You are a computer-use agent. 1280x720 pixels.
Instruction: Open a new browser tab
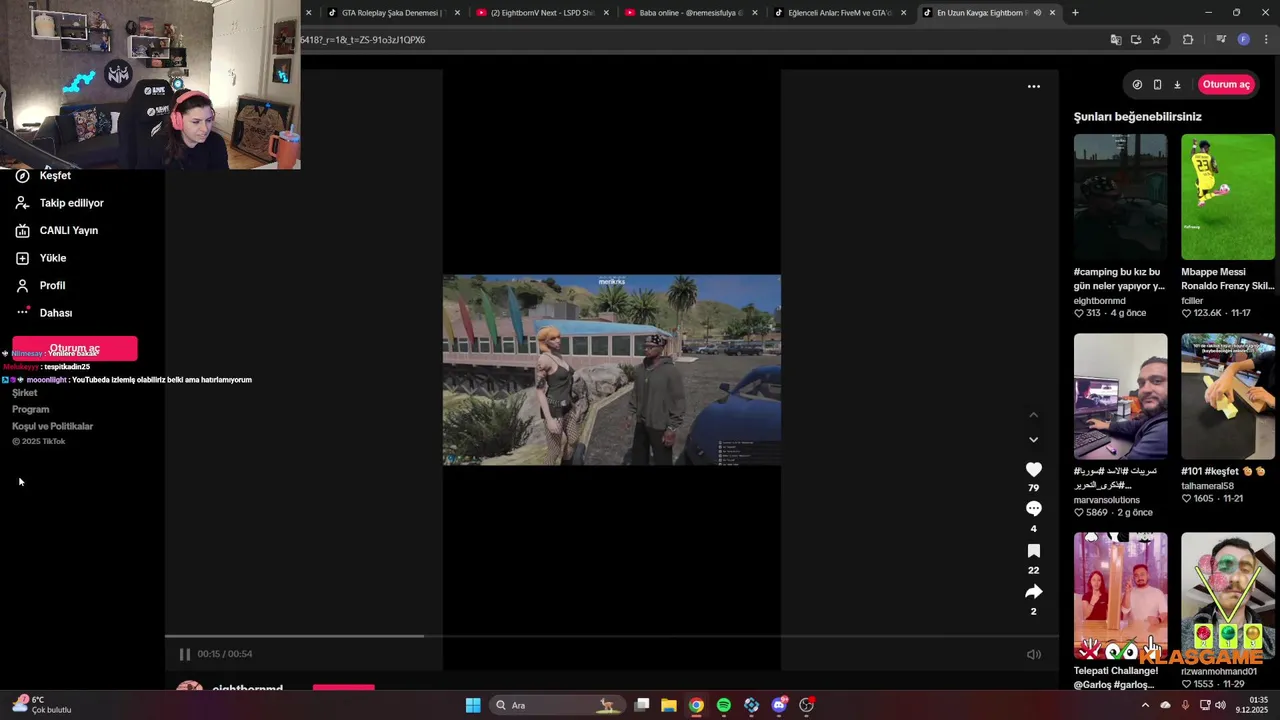(x=1075, y=13)
